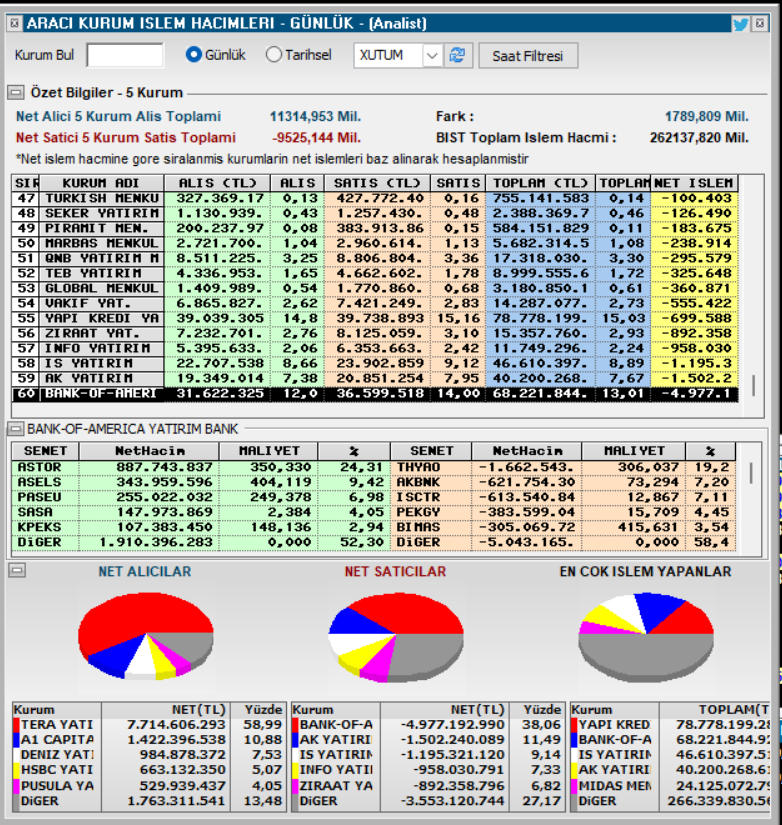Click AKBNK in the sell list
Screen dimensions: 782x825
[418, 482]
